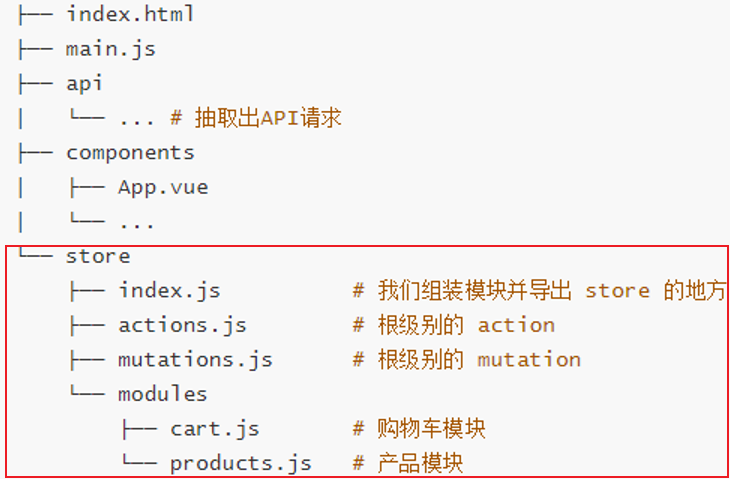
Task: Open the store folder
Action: [98, 256]
